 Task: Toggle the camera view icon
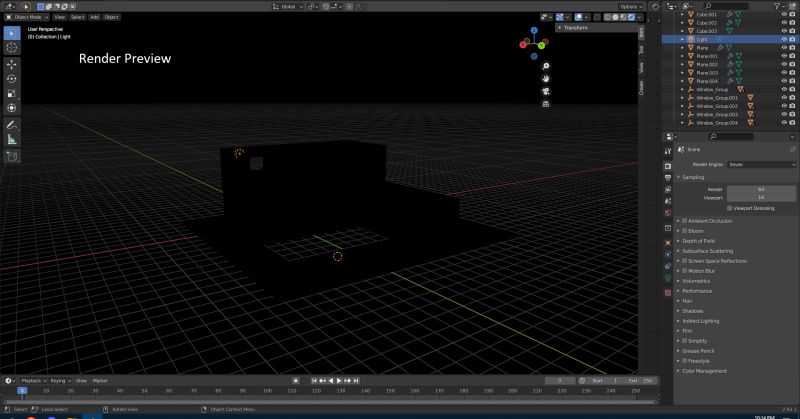pyautogui.click(x=545, y=91)
